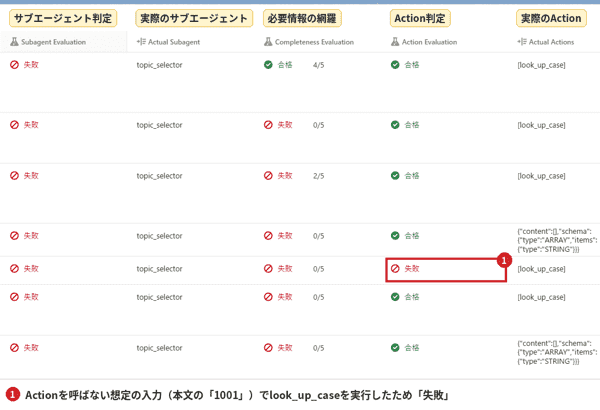This screenshot has height=410, width=600.
Task: Click the green check icon beside the 4/5 score
Action: tap(268, 65)
